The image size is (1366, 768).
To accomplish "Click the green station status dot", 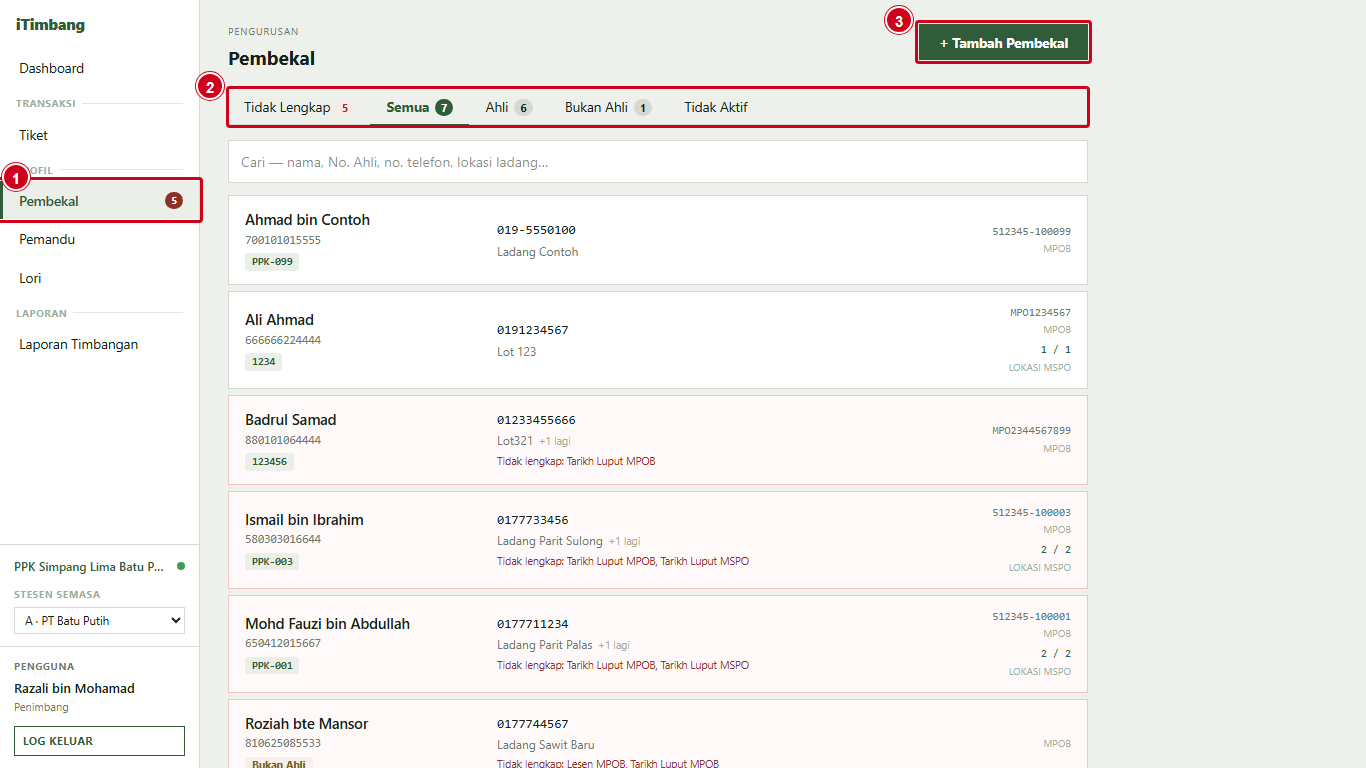I will [181, 566].
